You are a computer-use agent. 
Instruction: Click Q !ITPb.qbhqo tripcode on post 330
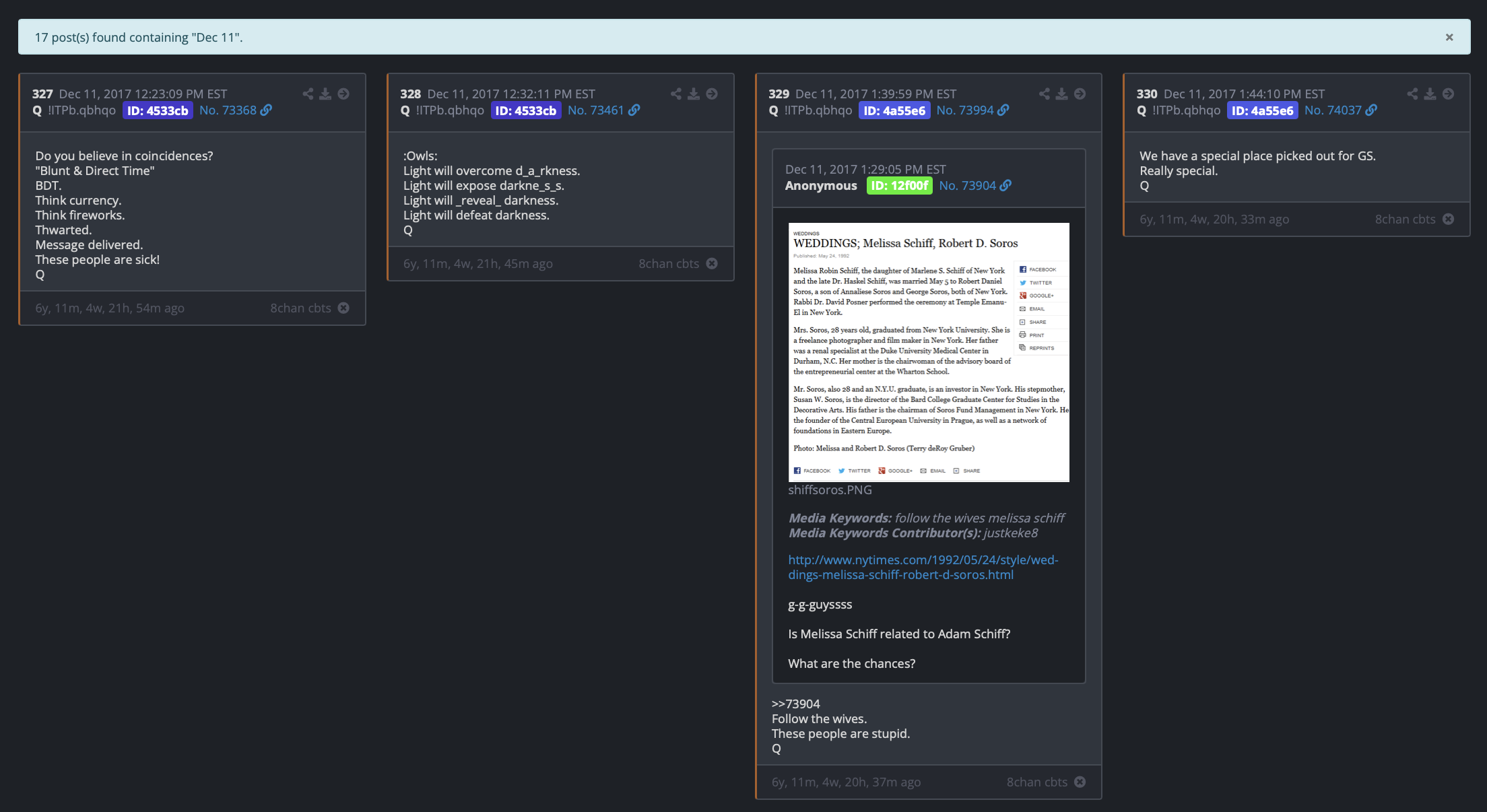[1179, 110]
